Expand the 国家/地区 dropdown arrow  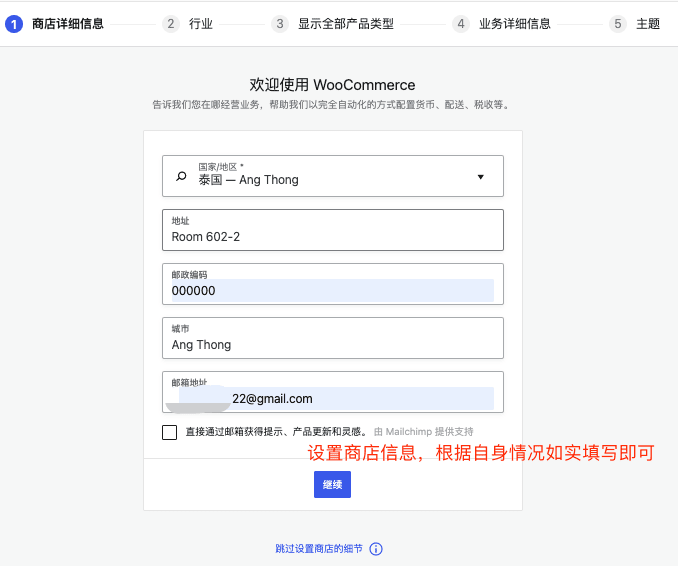[480, 177]
